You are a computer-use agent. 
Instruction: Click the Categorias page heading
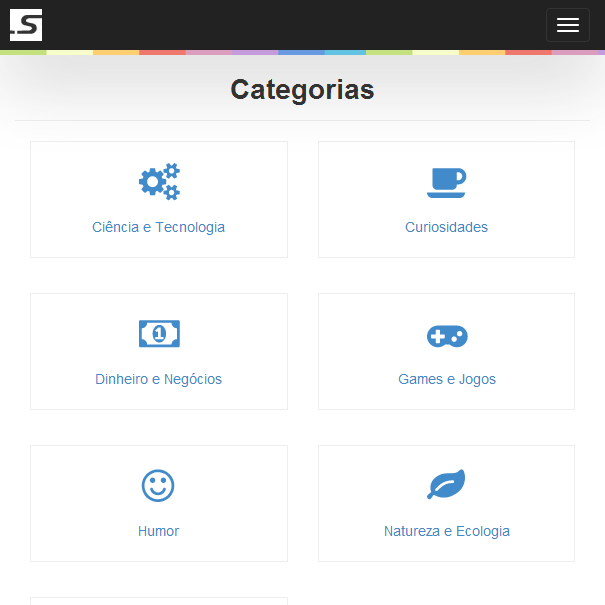(302, 90)
